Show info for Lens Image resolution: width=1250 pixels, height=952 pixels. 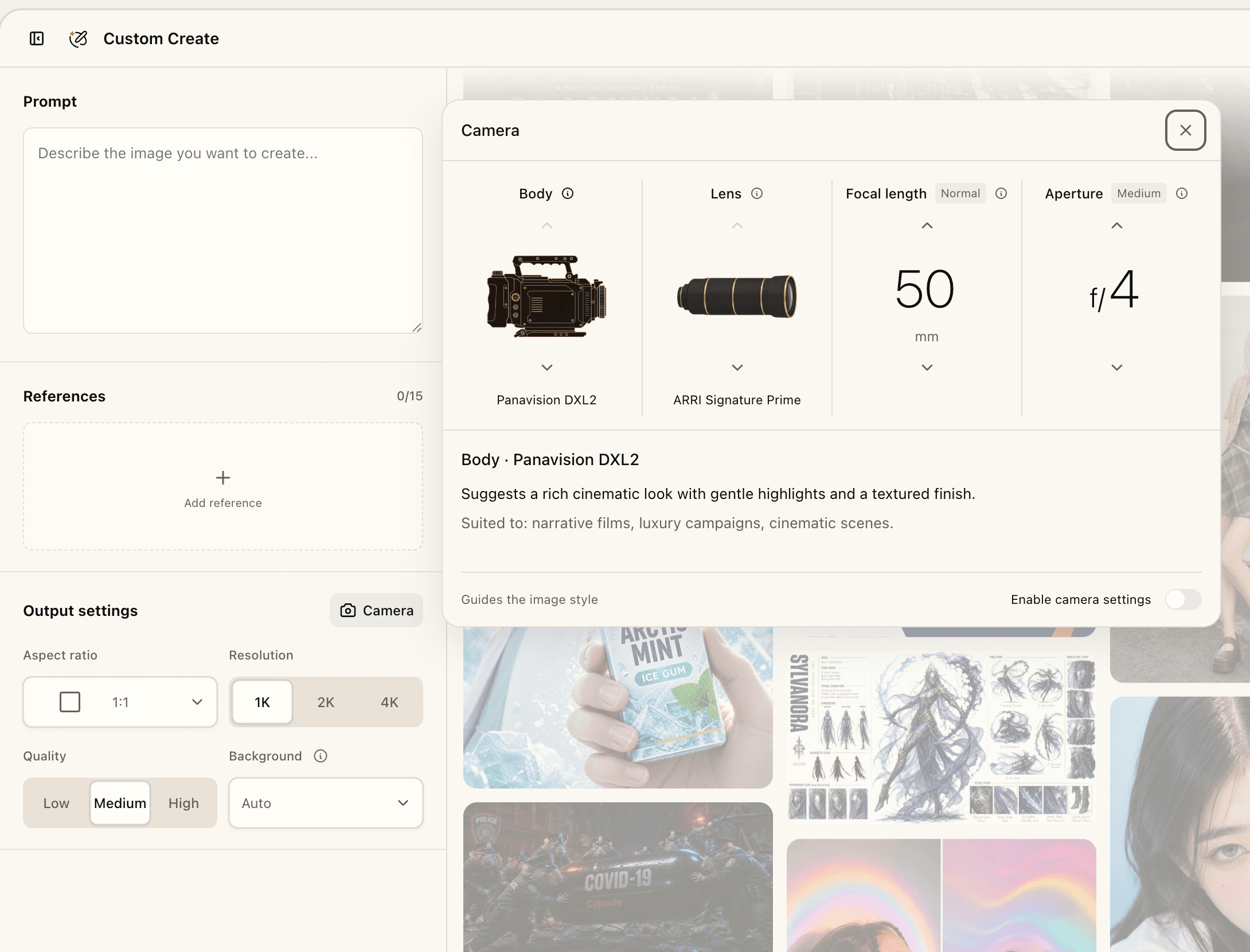tap(756, 193)
